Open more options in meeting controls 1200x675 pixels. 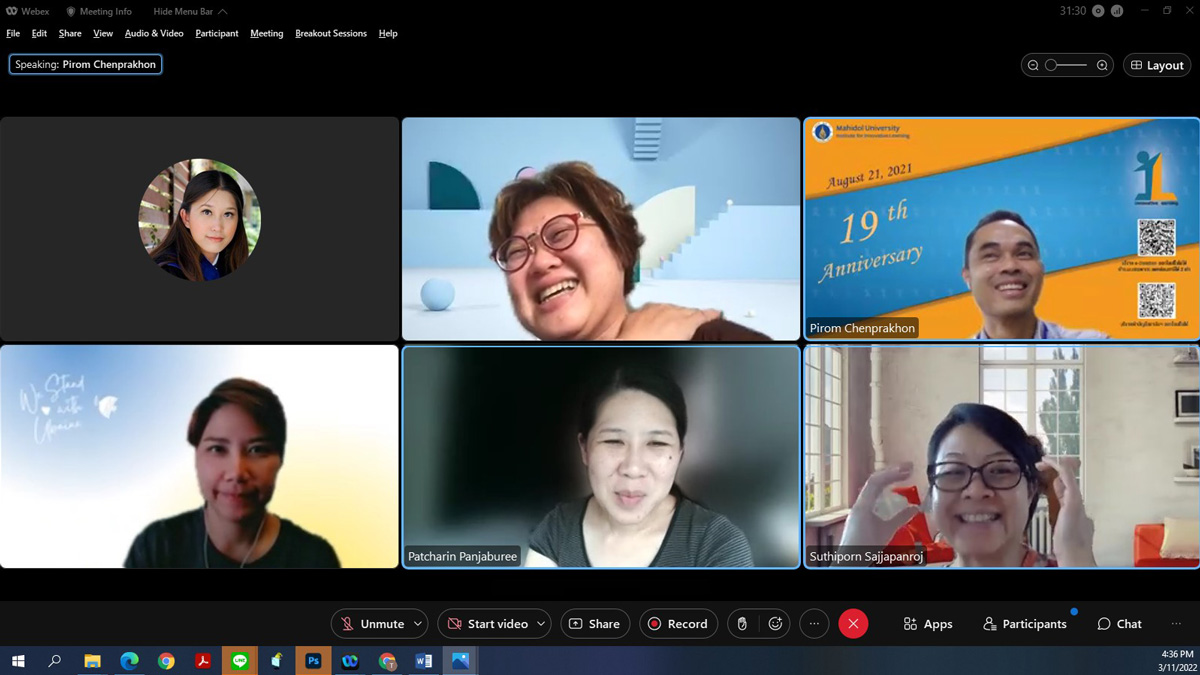click(x=814, y=624)
